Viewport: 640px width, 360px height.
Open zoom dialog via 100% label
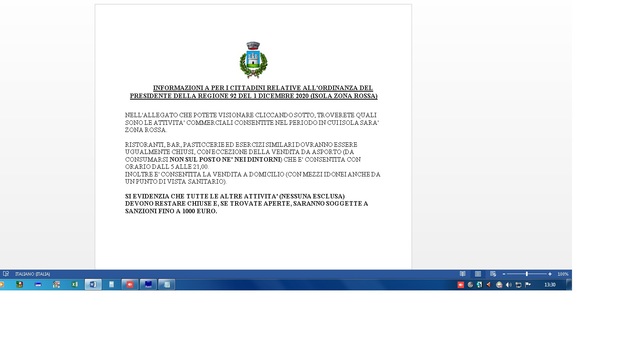pos(563,274)
